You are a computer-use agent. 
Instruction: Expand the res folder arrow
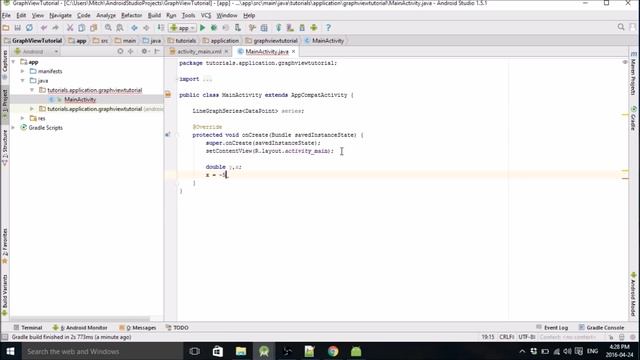[23, 118]
